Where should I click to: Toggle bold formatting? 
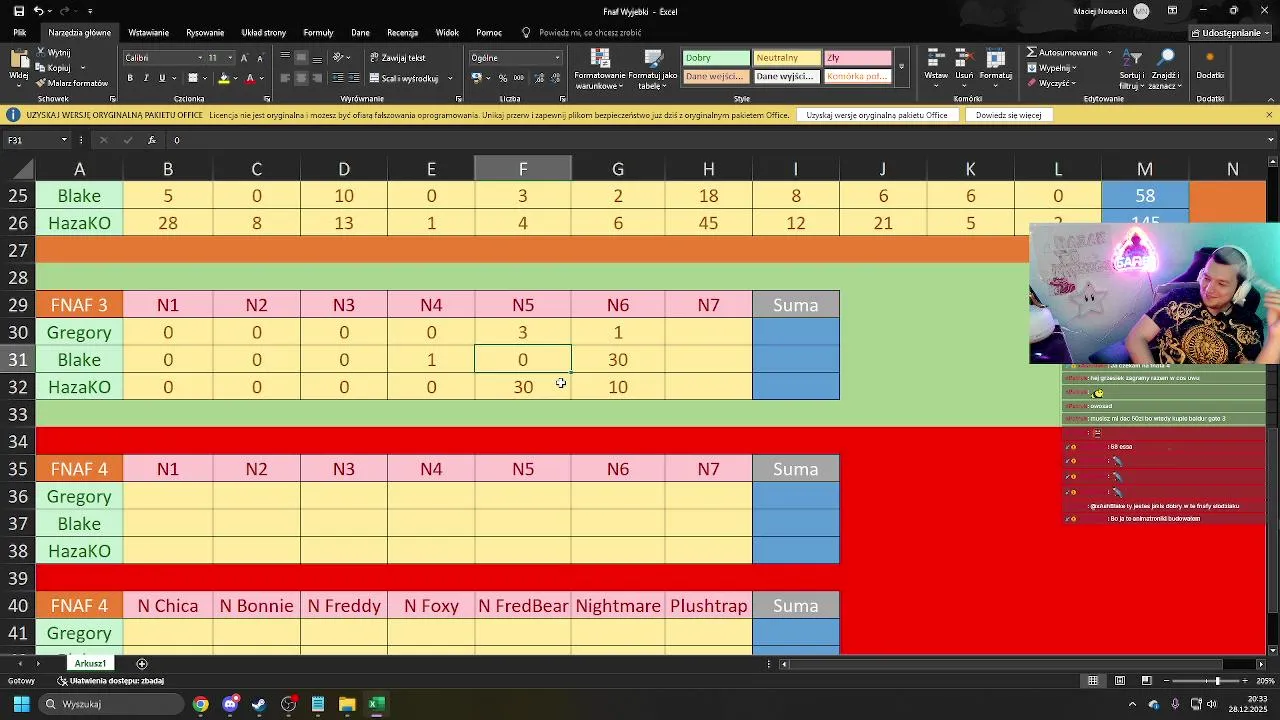click(130, 78)
